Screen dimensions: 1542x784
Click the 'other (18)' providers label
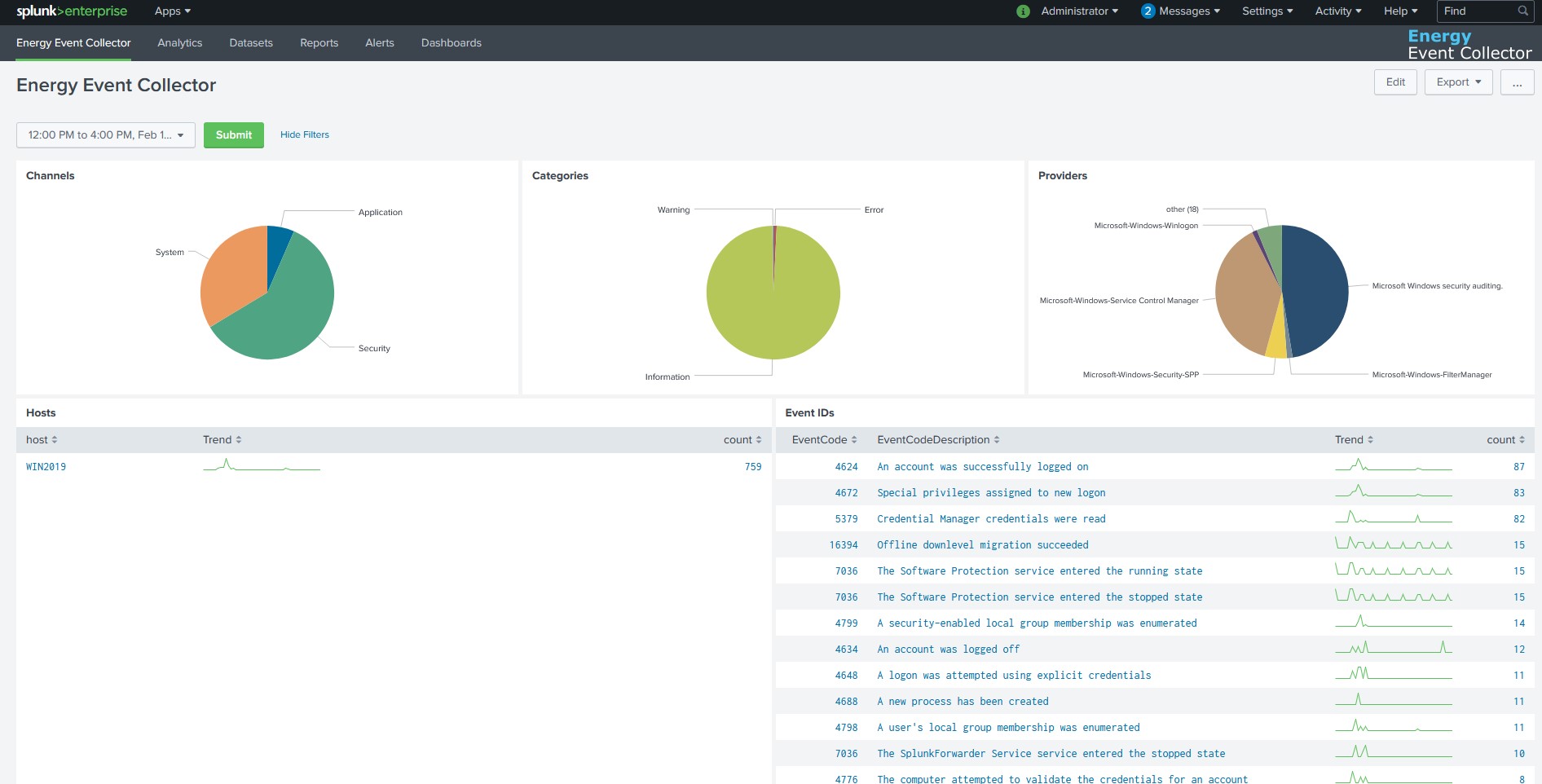1182,209
